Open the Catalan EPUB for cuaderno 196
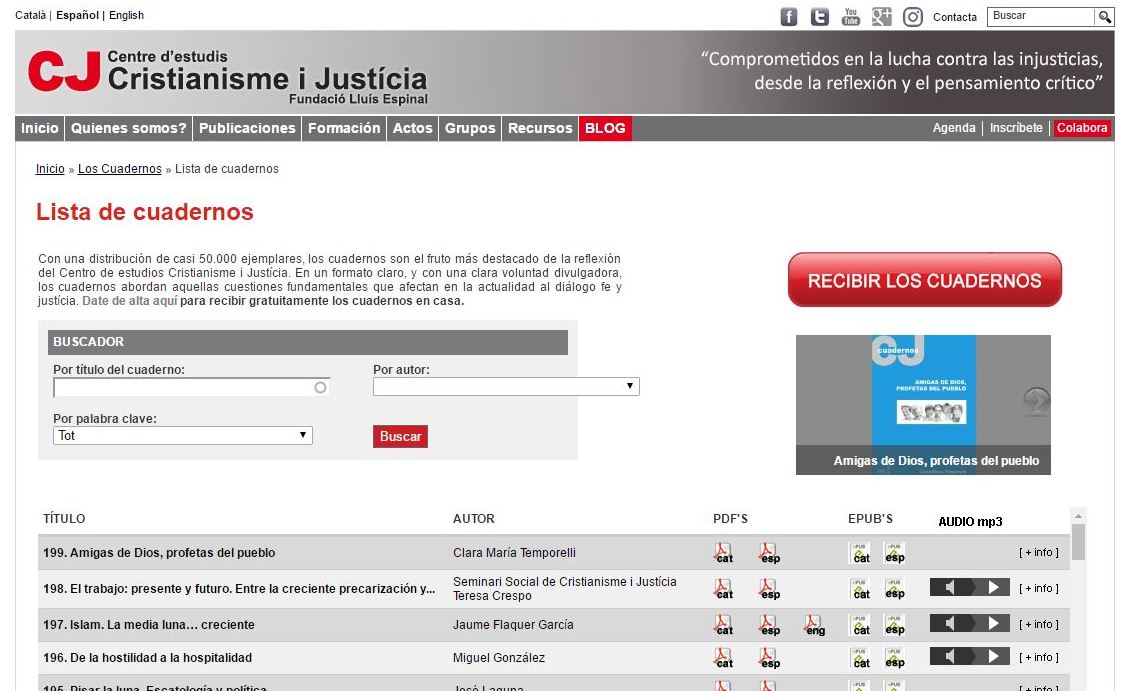 [860, 658]
